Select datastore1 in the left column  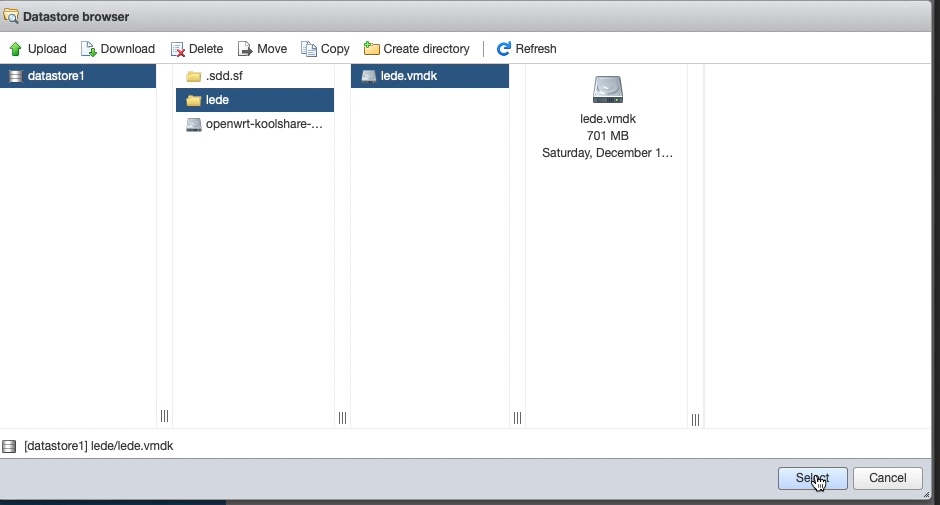(x=55, y=76)
